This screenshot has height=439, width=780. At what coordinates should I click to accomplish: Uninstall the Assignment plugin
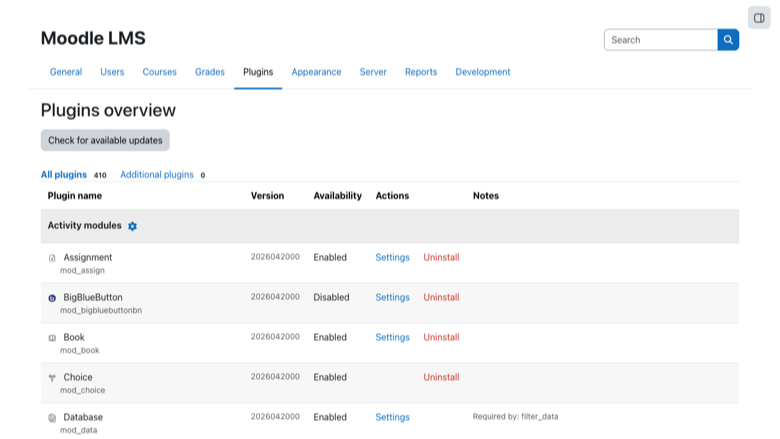(x=441, y=258)
